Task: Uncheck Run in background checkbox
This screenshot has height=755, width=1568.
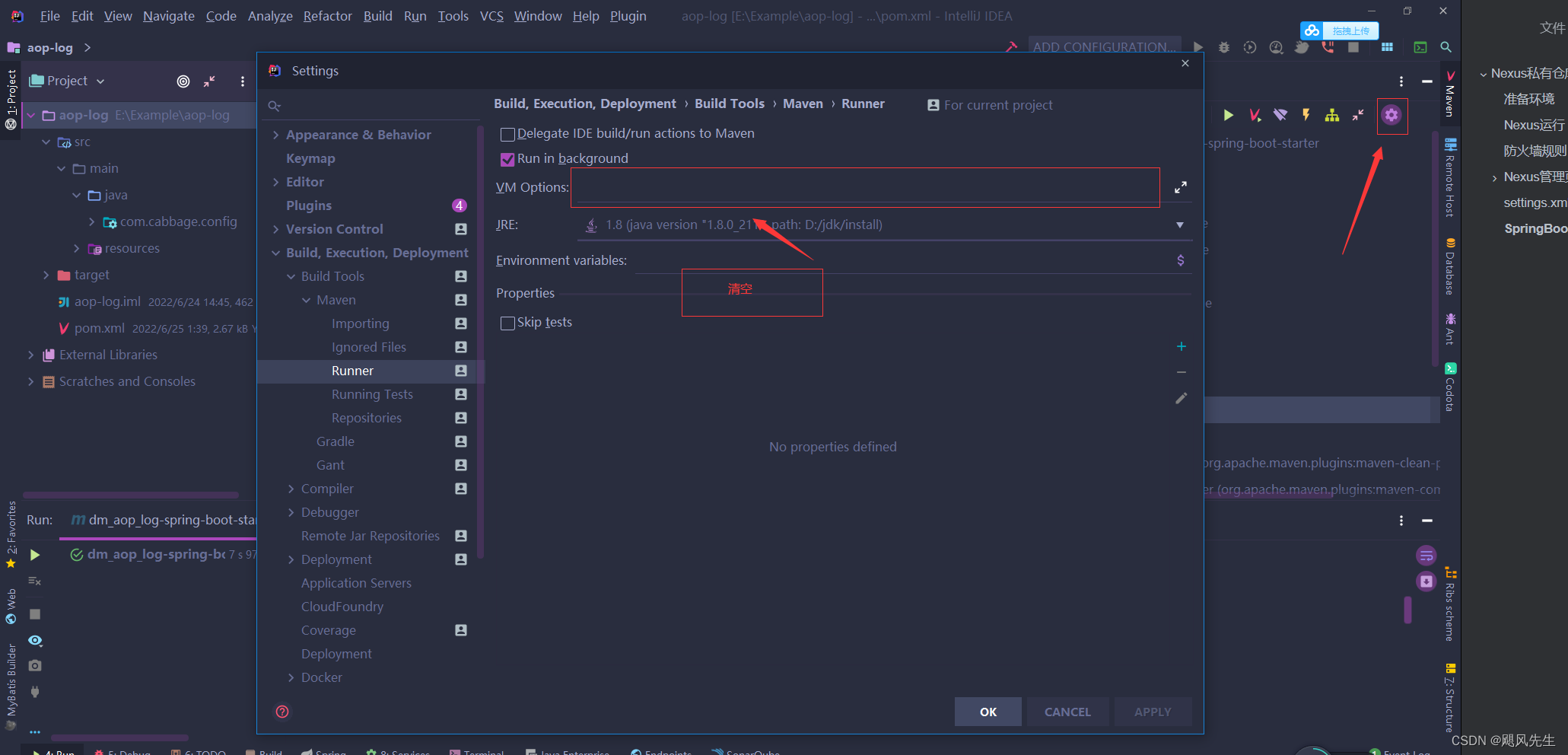Action: click(507, 159)
